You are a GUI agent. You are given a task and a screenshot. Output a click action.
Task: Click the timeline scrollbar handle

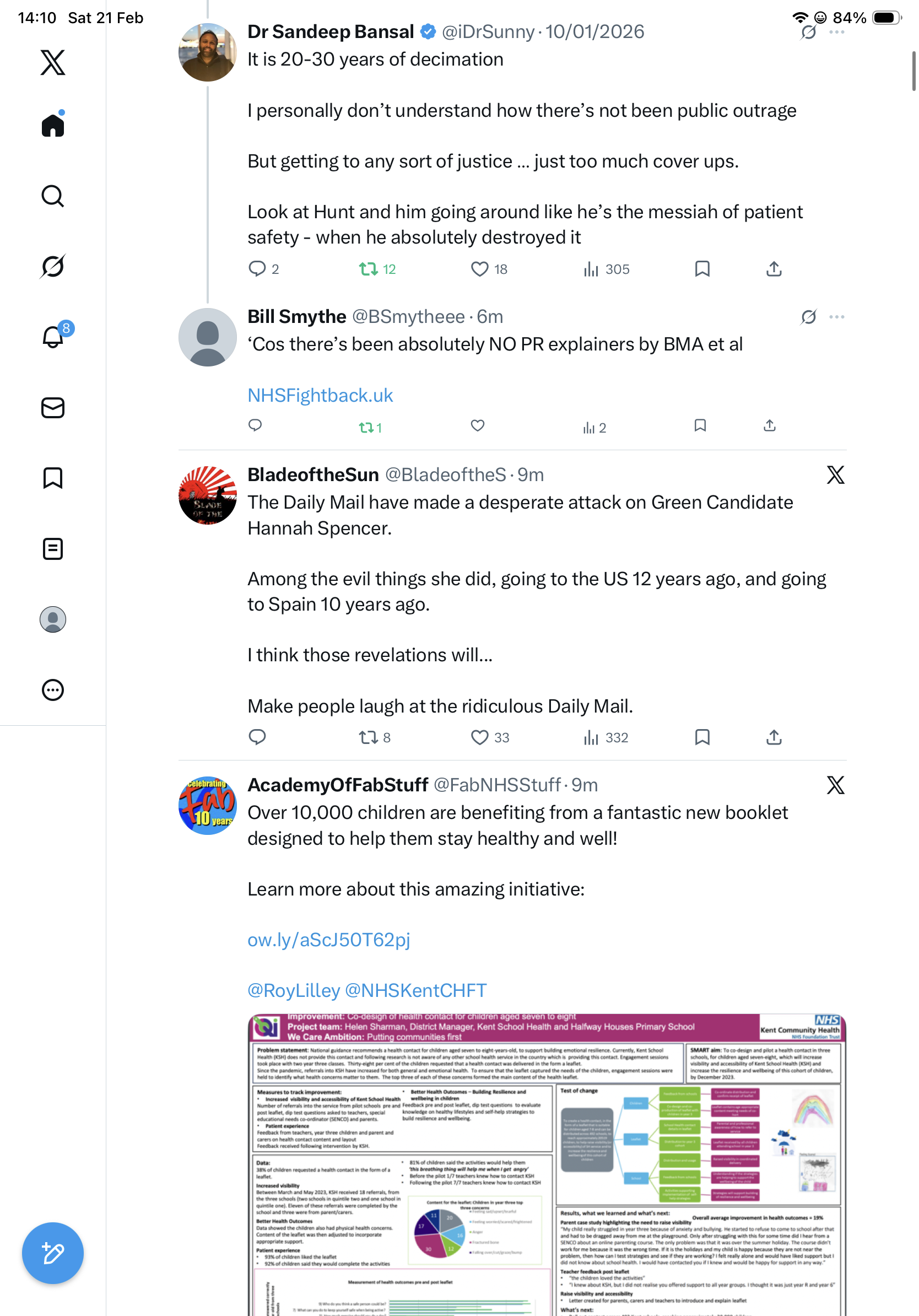(913, 71)
